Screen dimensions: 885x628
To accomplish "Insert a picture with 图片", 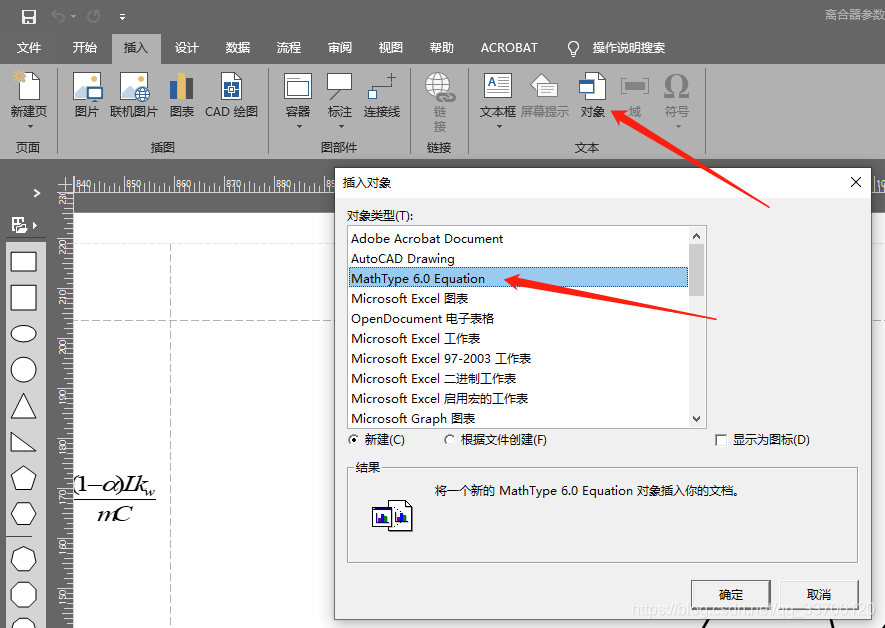I will [x=87, y=95].
